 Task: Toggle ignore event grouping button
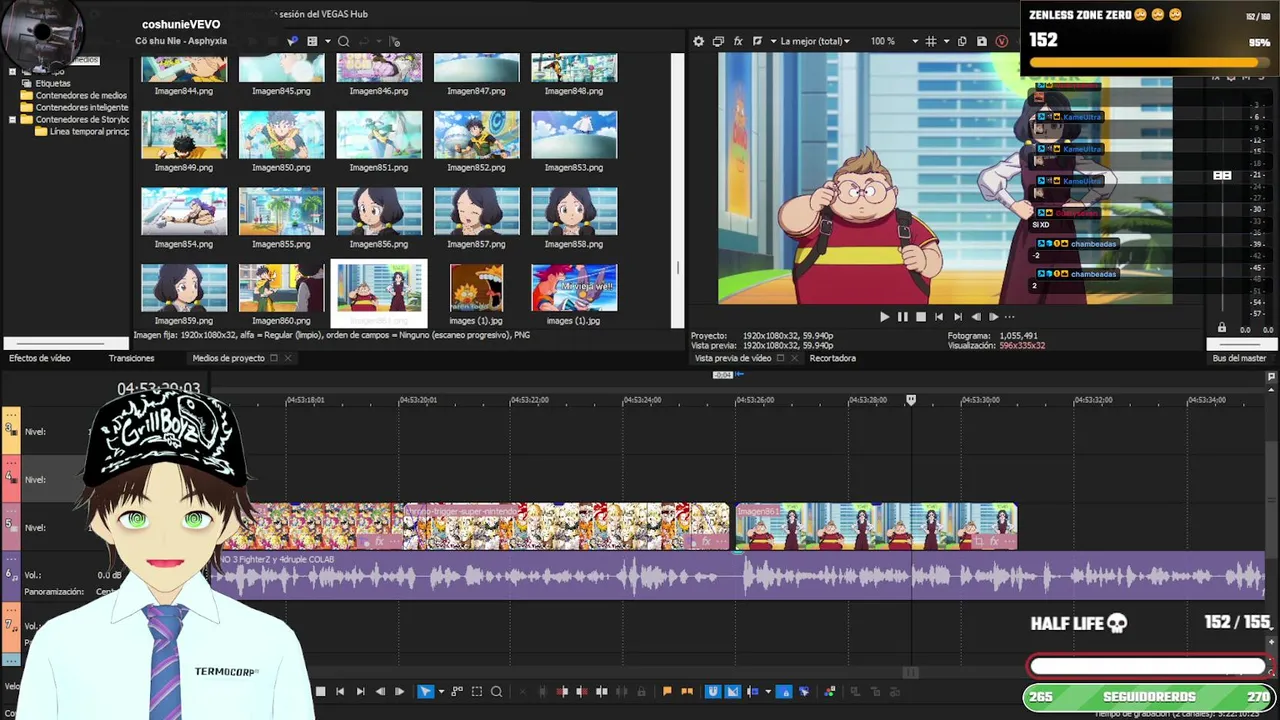point(804,691)
